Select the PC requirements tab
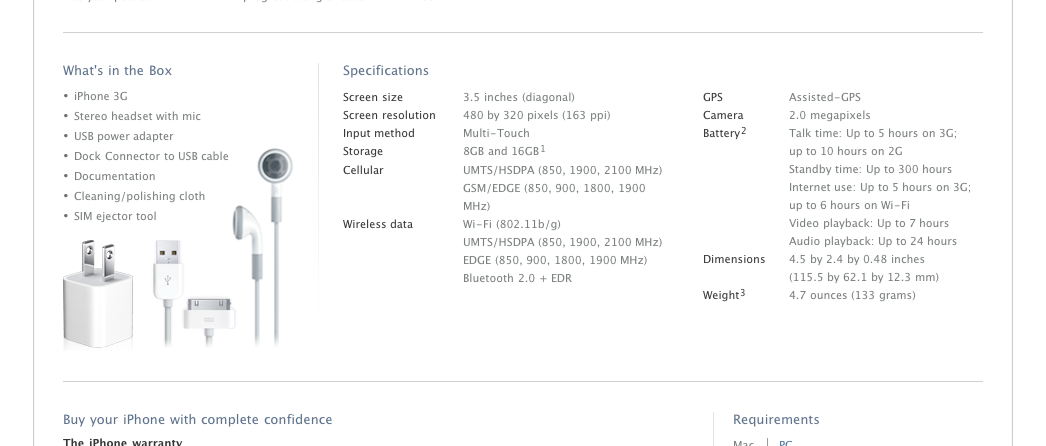 (x=785, y=443)
